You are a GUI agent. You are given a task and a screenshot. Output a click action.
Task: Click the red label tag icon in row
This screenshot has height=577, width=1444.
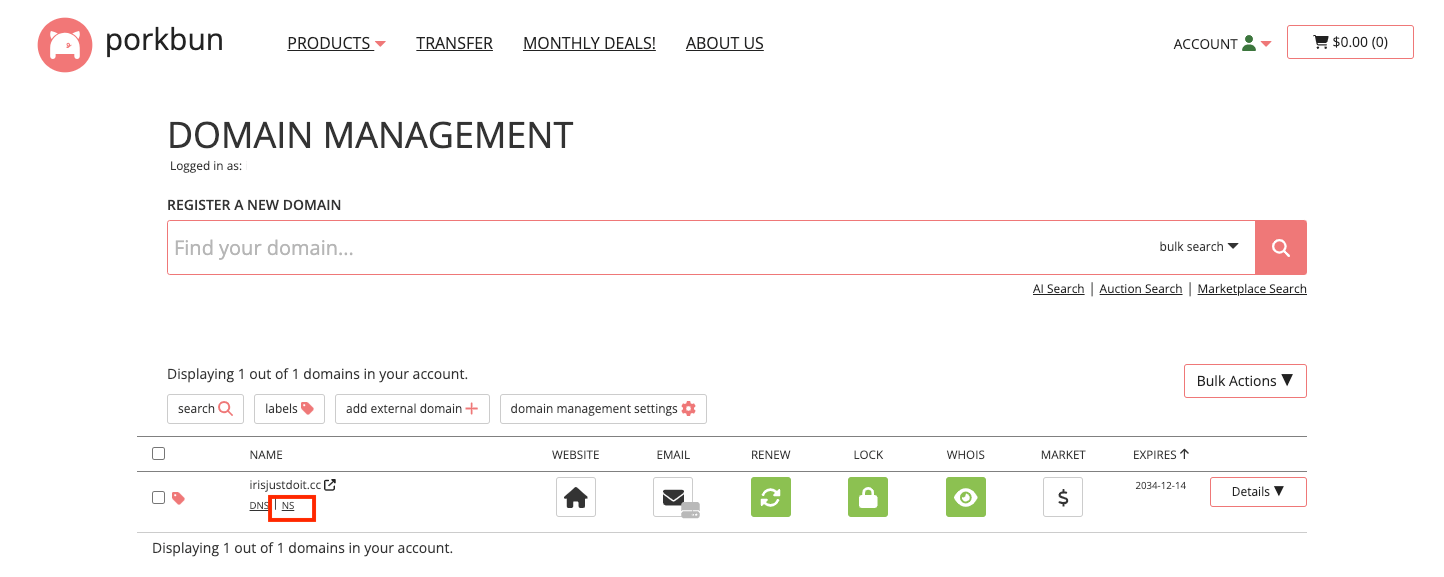pyautogui.click(x=178, y=498)
